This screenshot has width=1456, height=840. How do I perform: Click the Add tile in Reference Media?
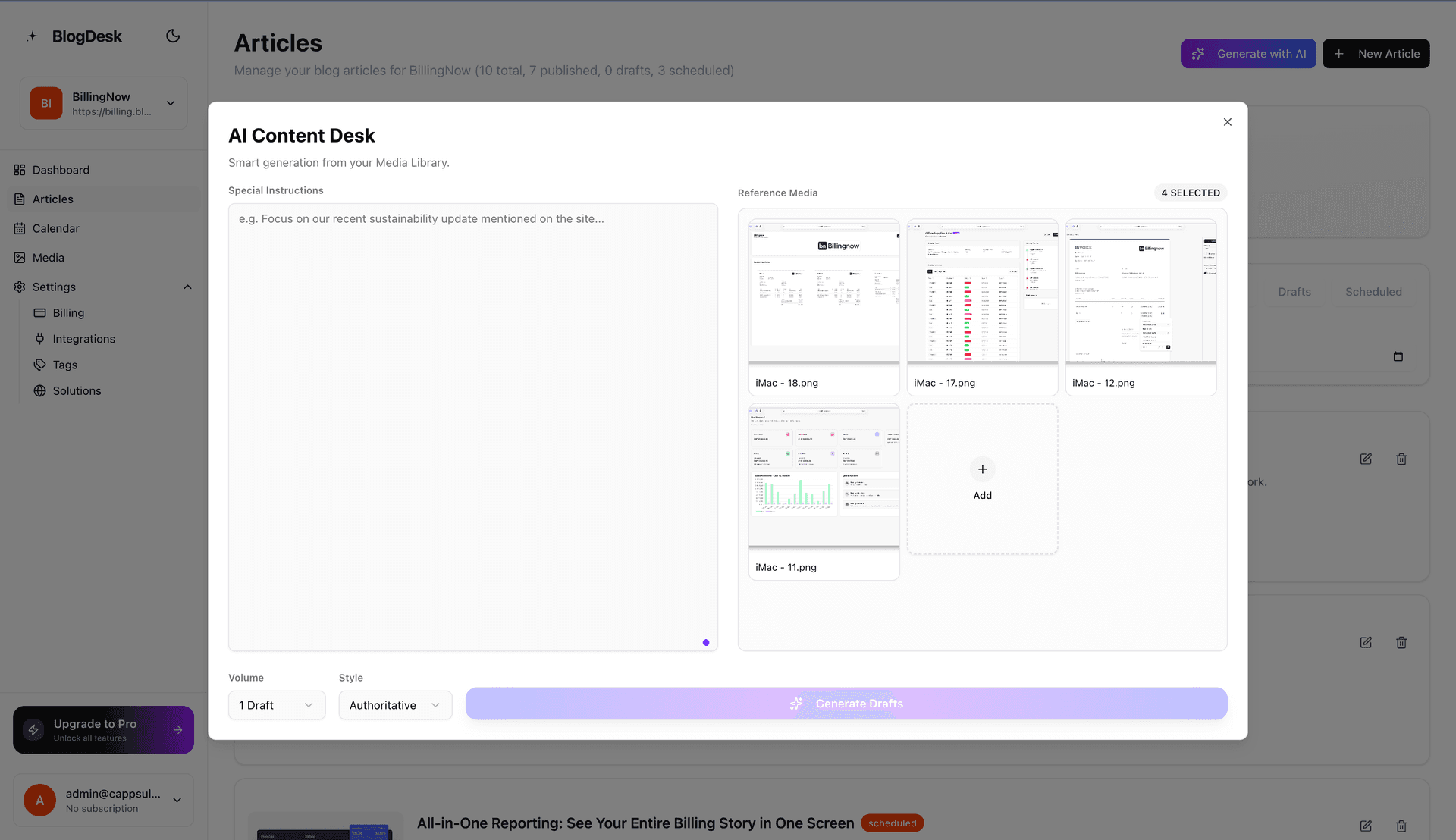(x=982, y=479)
